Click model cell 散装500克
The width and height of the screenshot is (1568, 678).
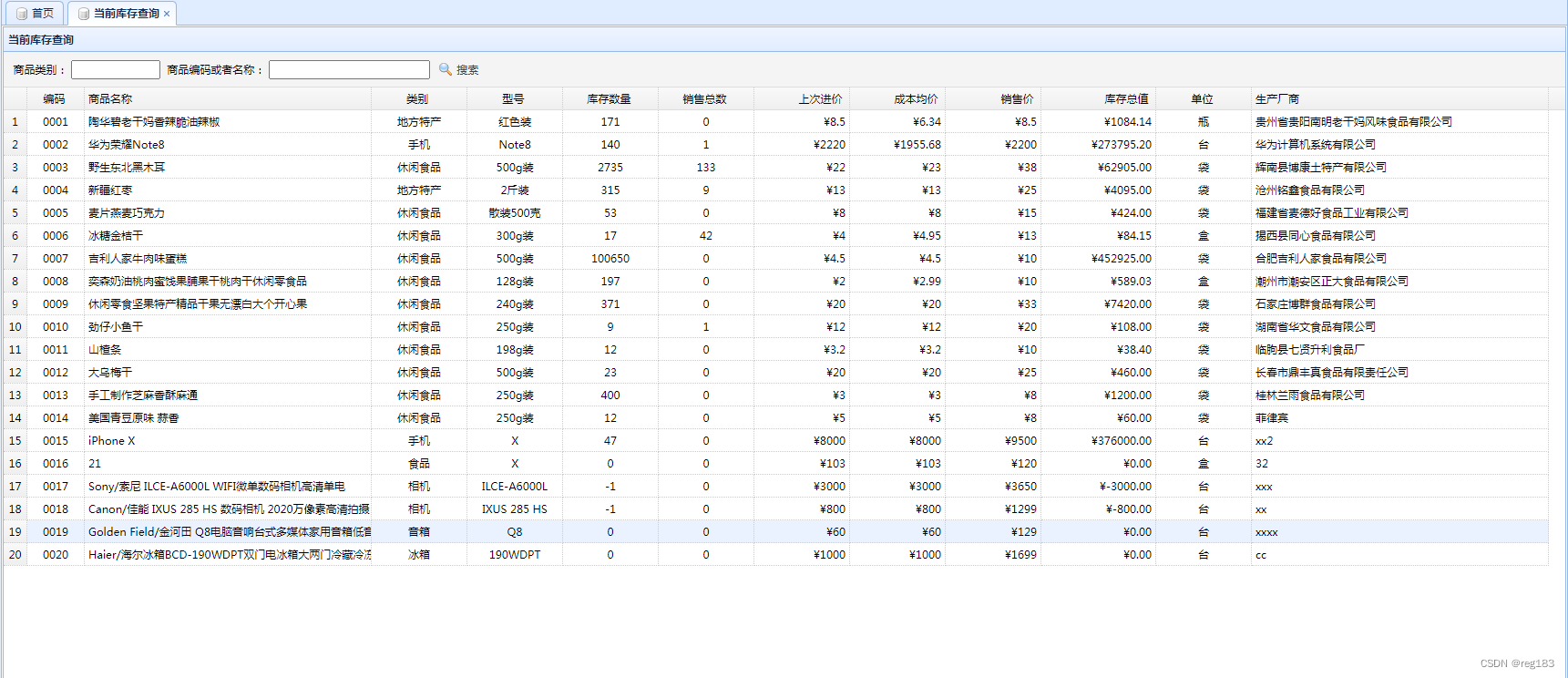pyautogui.click(x=515, y=212)
